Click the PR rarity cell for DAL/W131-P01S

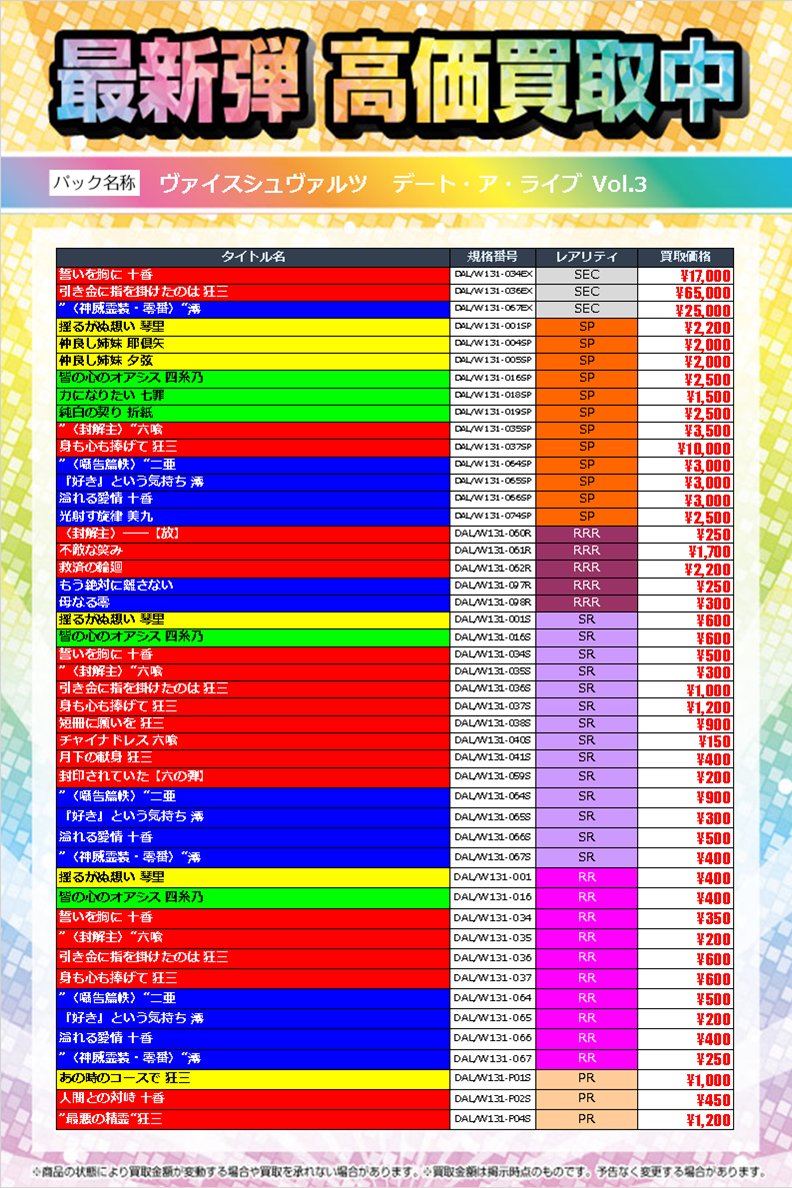click(x=587, y=1078)
